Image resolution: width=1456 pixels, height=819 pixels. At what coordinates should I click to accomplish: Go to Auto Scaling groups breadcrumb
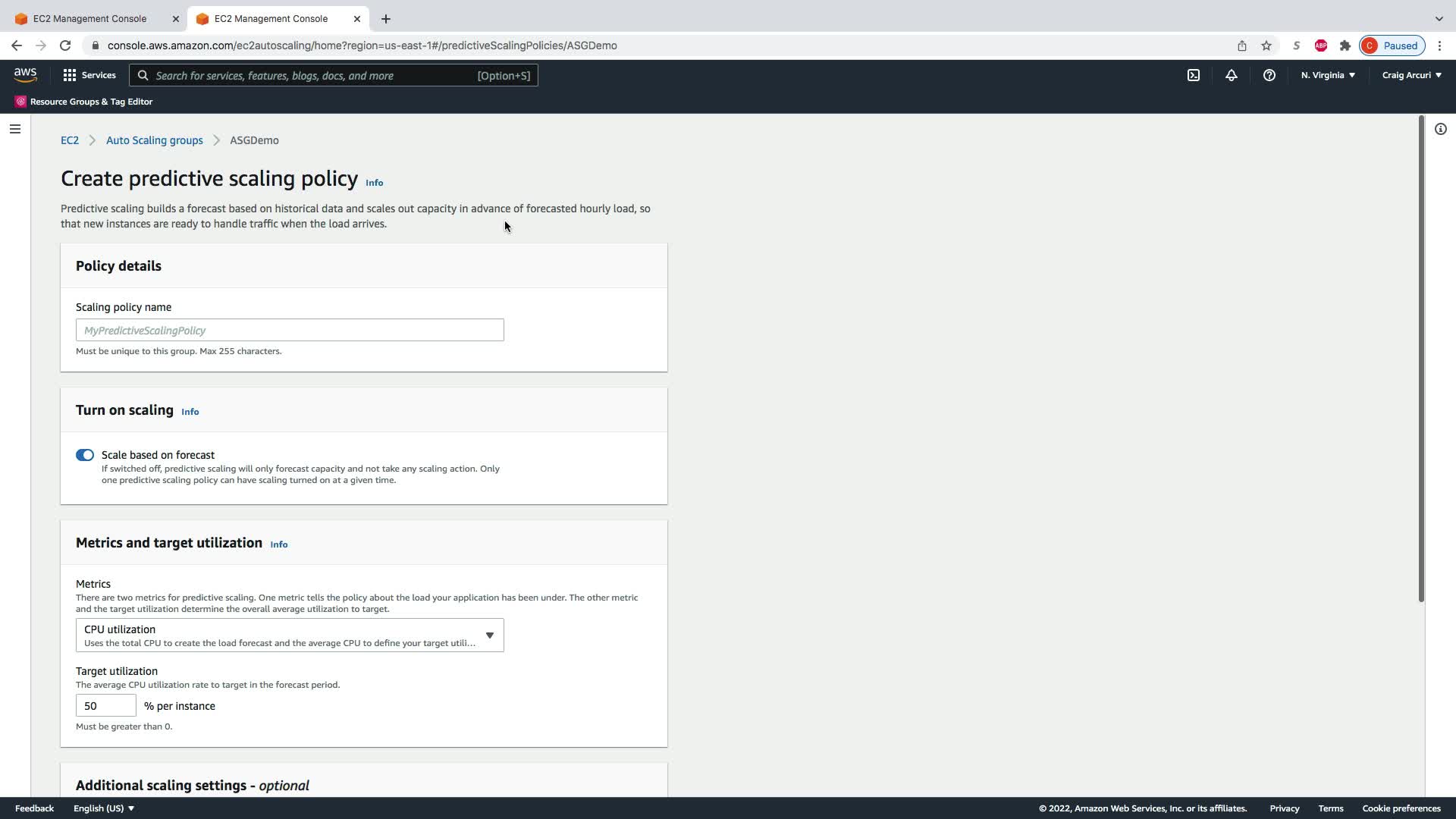tap(154, 140)
